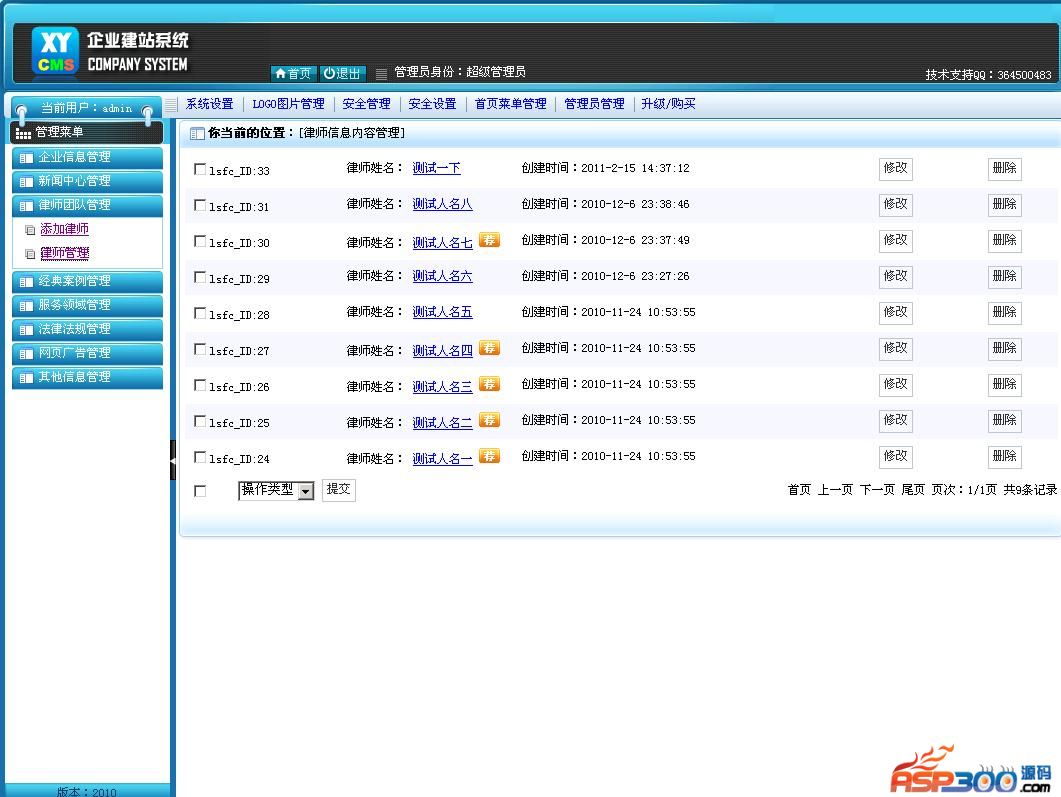Image resolution: width=1061 pixels, height=797 pixels.
Task: Expand 新闻中心管理 sidebar section
Action: pyautogui.click(x=87, y=181)
